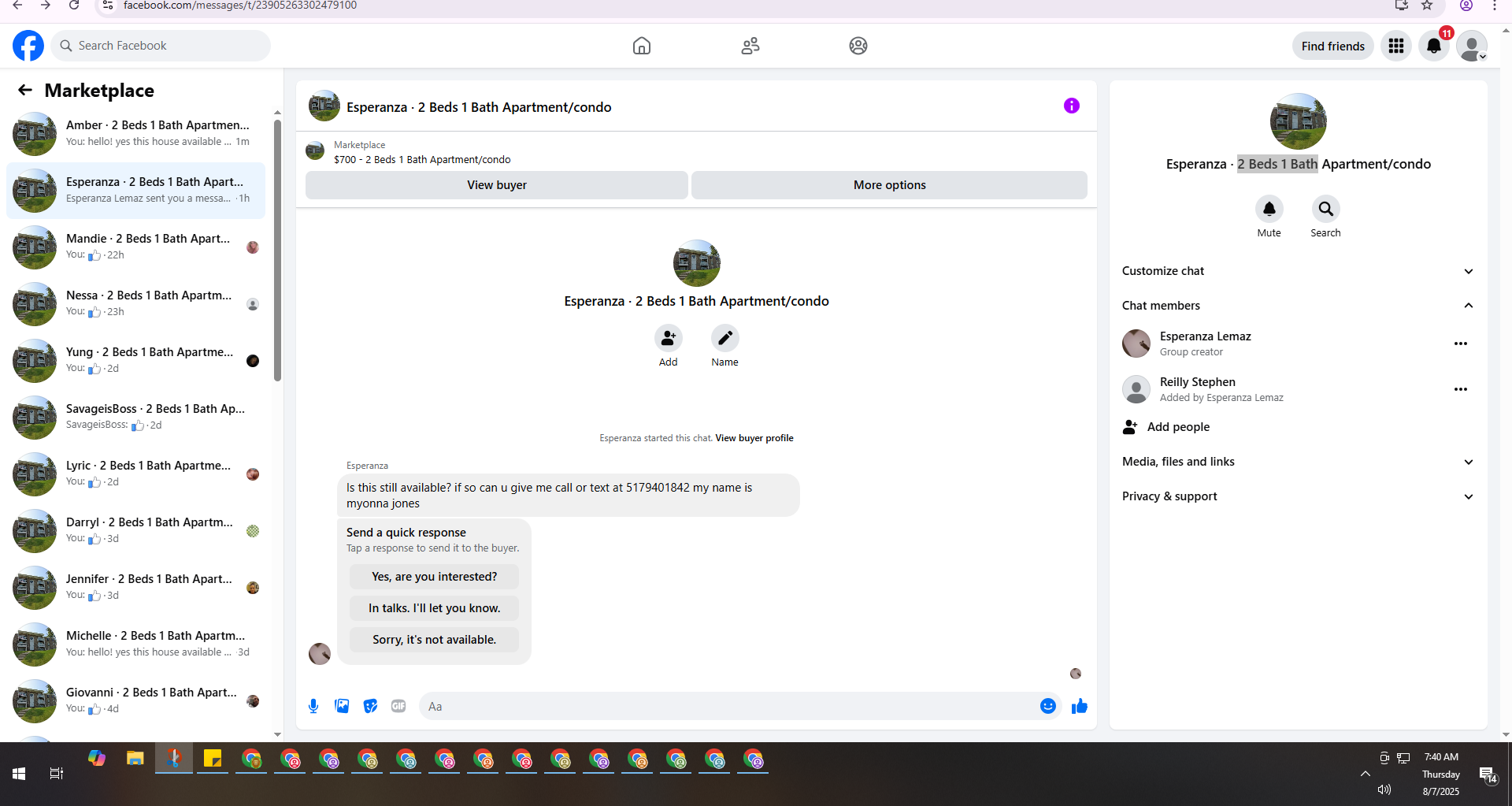Open the $700 Marketplace listing link
The height and width of the screenshot is (806, 1512).
tap(422, 159)
